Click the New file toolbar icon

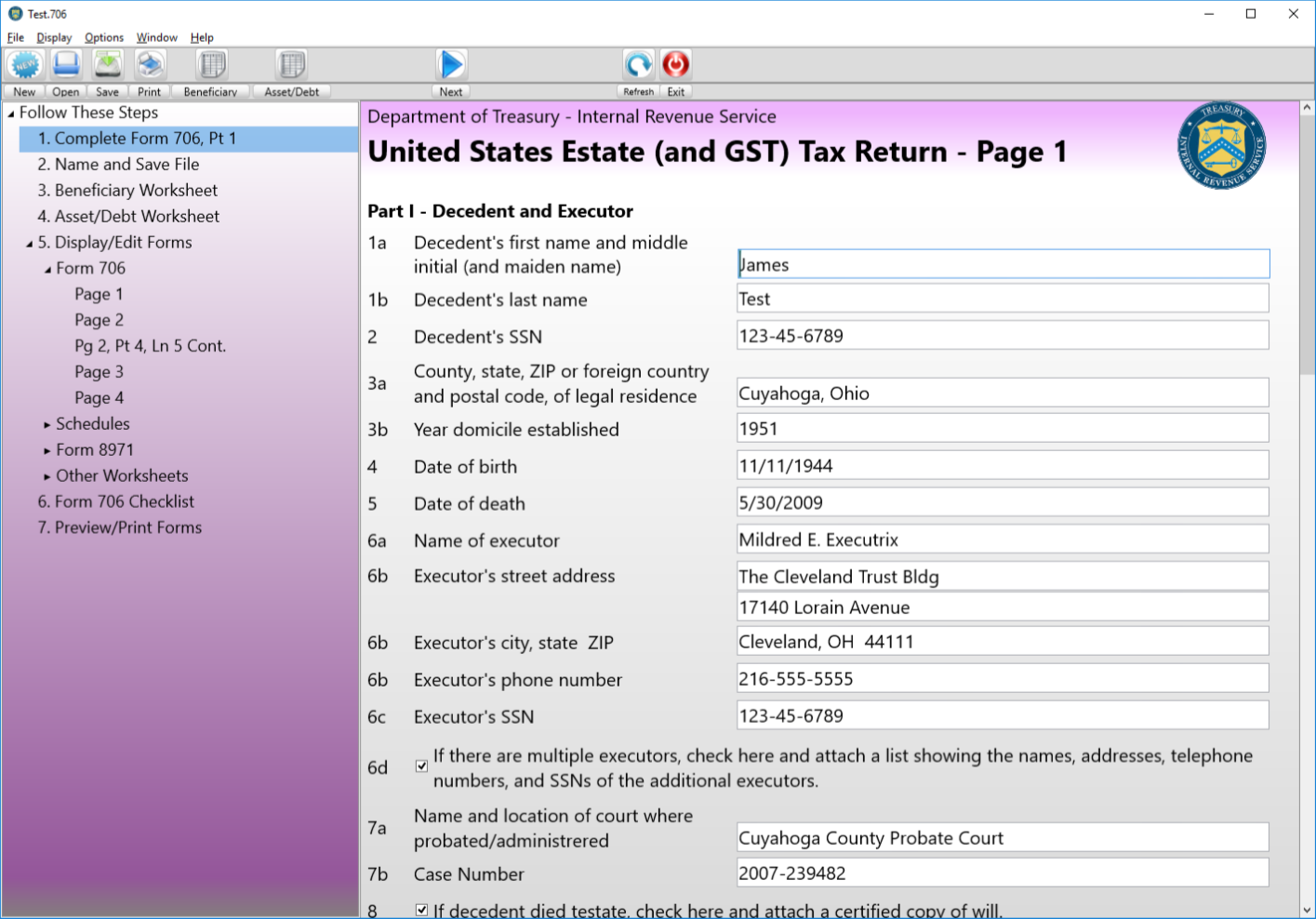click(x=24, y=64)
